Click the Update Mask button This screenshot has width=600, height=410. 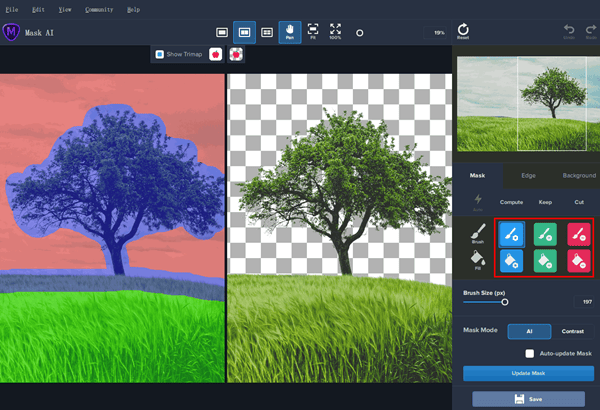pyautogui.click(x=528, y=373)
